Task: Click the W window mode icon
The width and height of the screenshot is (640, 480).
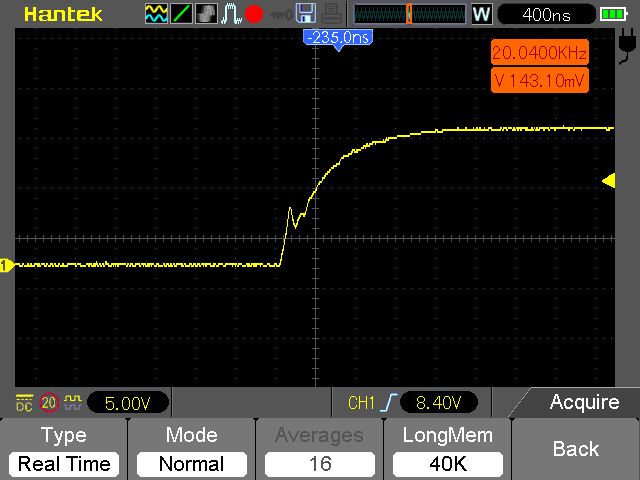Action: click(482, 14)
